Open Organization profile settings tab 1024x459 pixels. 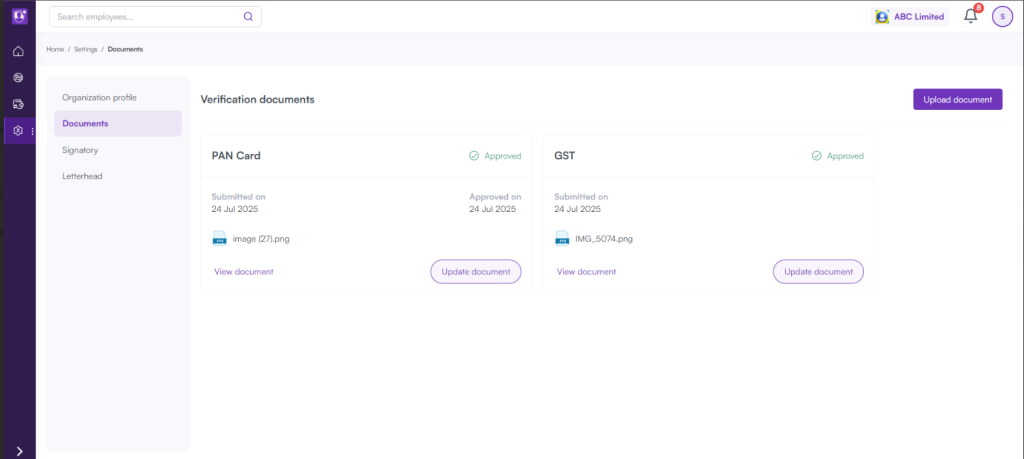[x=118, y=97]
